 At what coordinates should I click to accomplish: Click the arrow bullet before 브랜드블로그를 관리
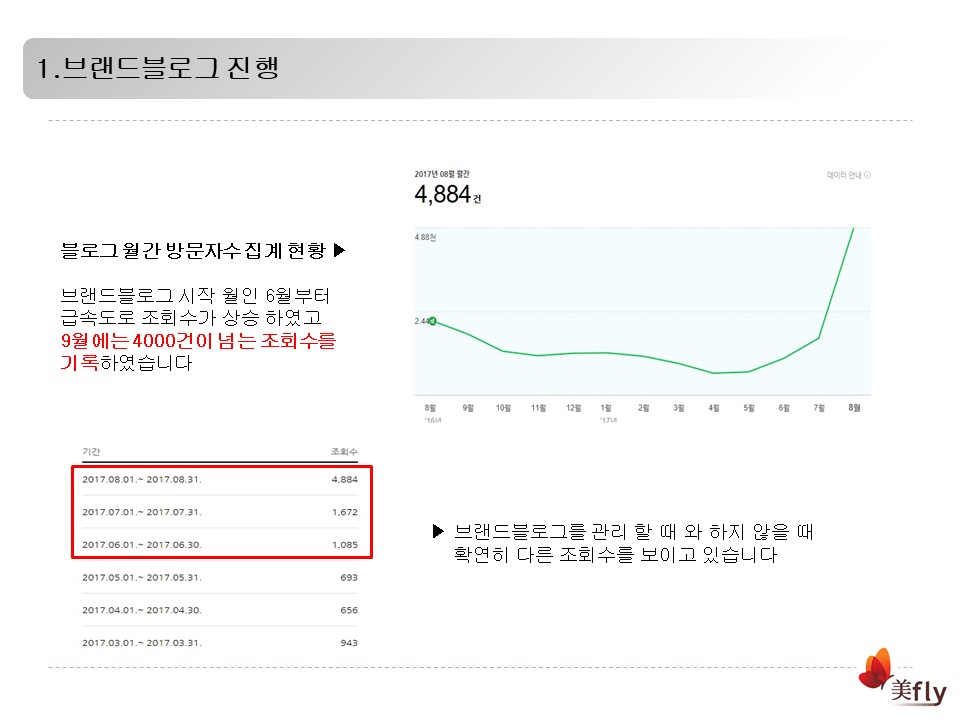438,531
